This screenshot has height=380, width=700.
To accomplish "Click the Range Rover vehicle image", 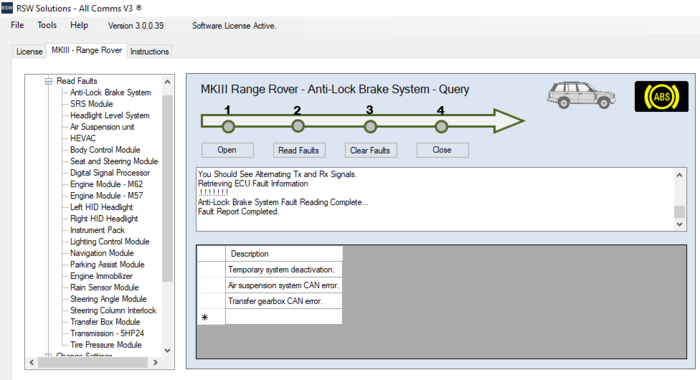I will click(581, 95).
